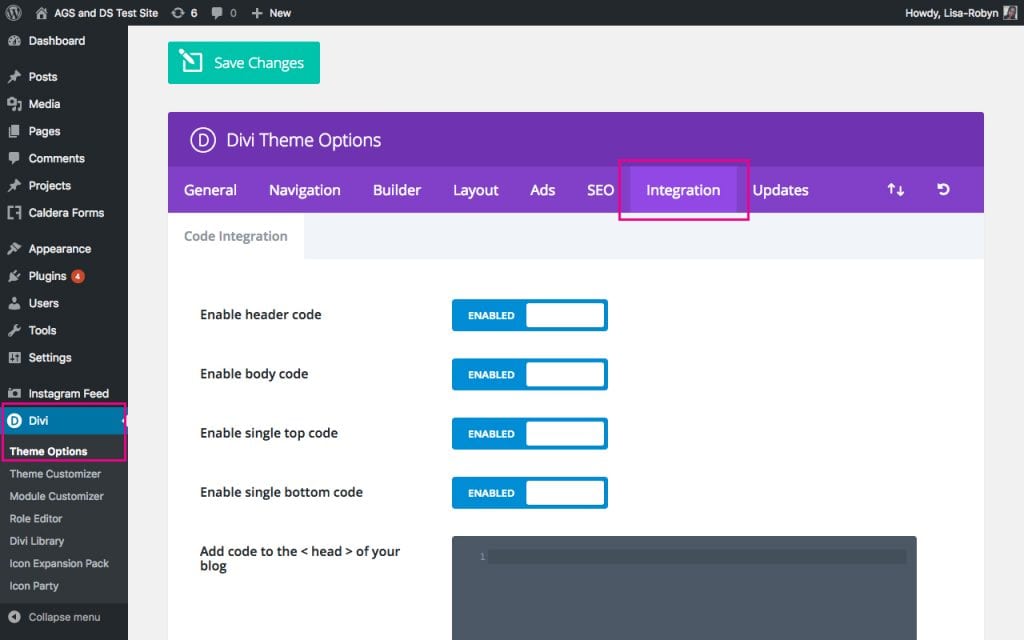Click the Media icon in sidebar

tap(14, 104)
